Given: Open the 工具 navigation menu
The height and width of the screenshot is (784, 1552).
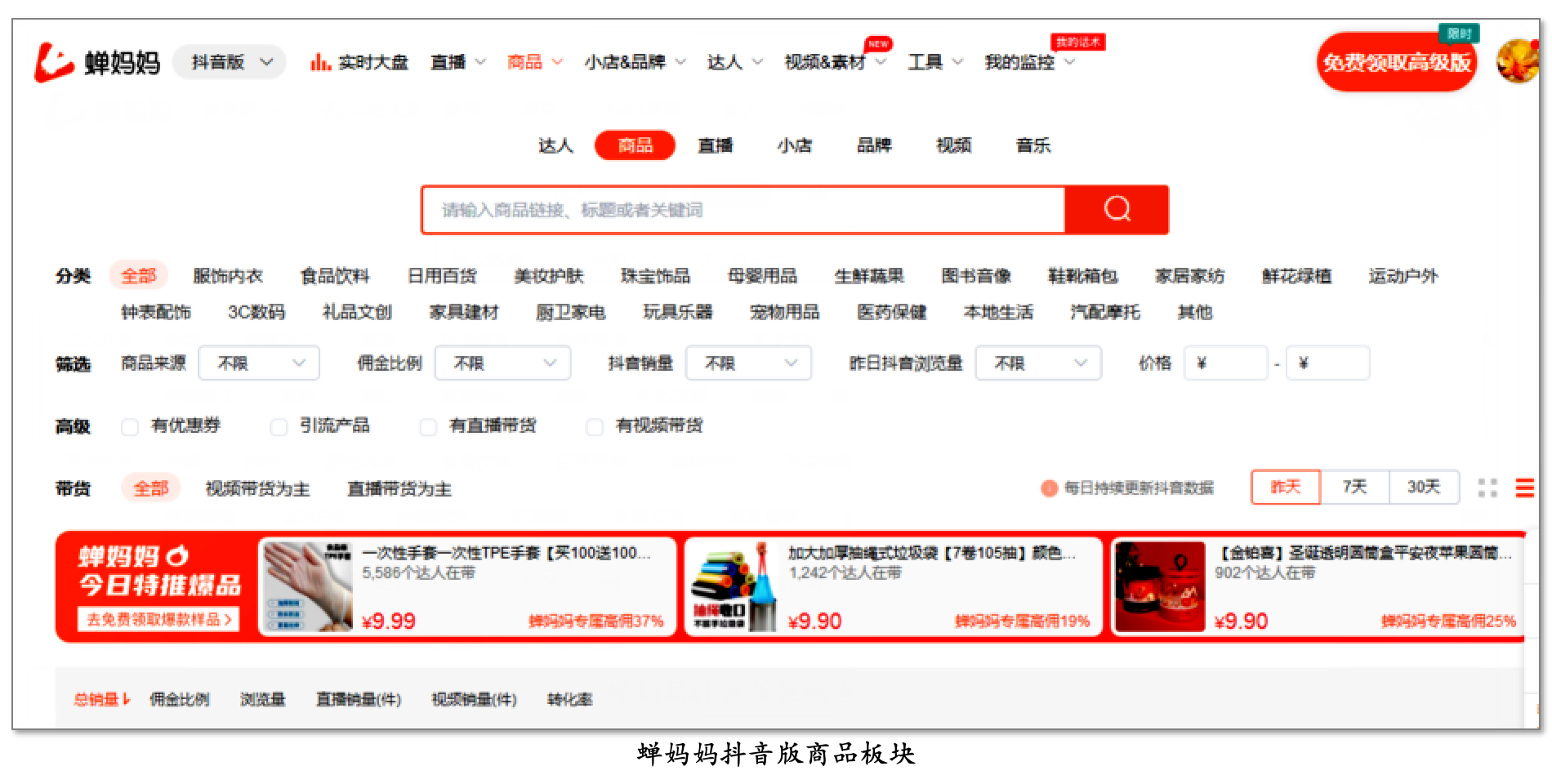Looking at the screenshot, I should [935, 62].
